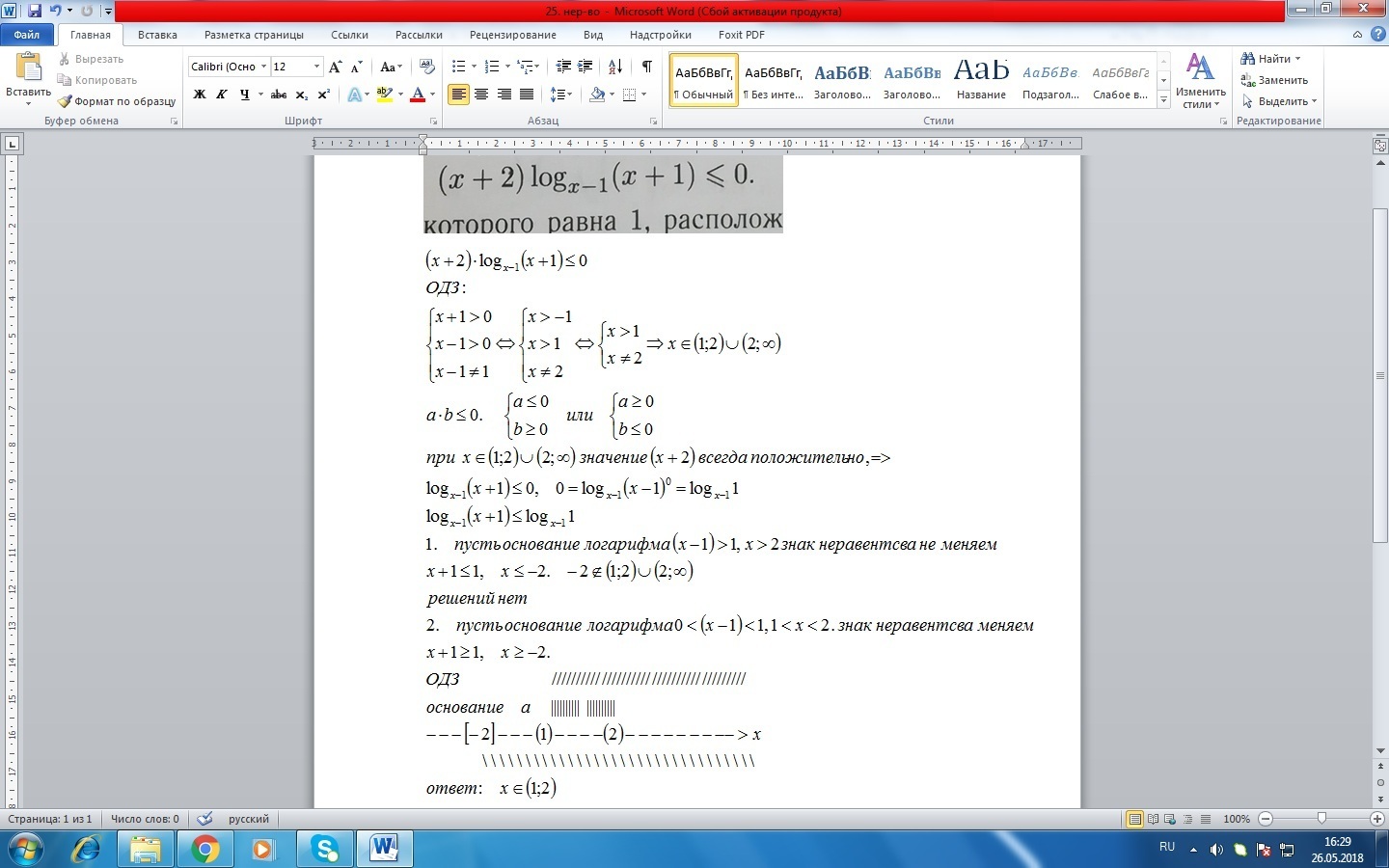This screenshot has height=868, width=1389.
Task: Switch to the Вставка ribbon tab
Action: (157, 35)
